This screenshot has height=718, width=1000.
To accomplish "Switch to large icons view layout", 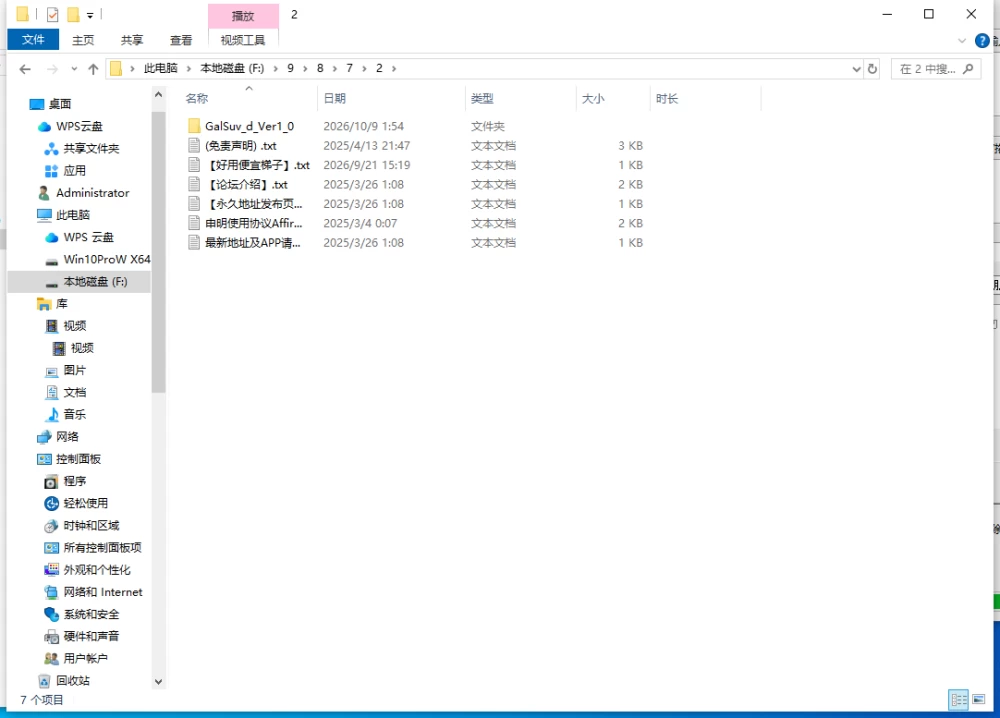I will (978, 700).
